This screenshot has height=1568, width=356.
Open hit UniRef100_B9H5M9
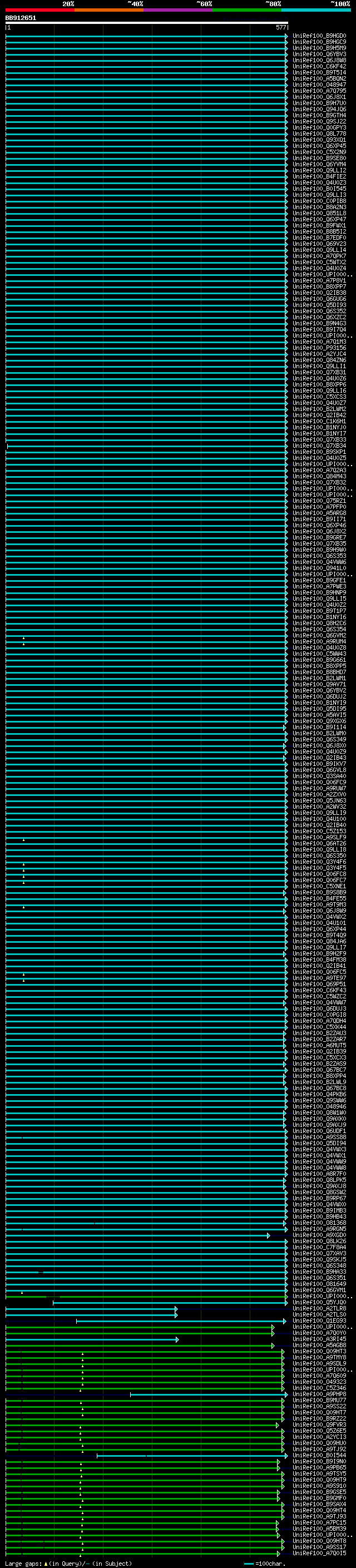(x=319, y=48)
